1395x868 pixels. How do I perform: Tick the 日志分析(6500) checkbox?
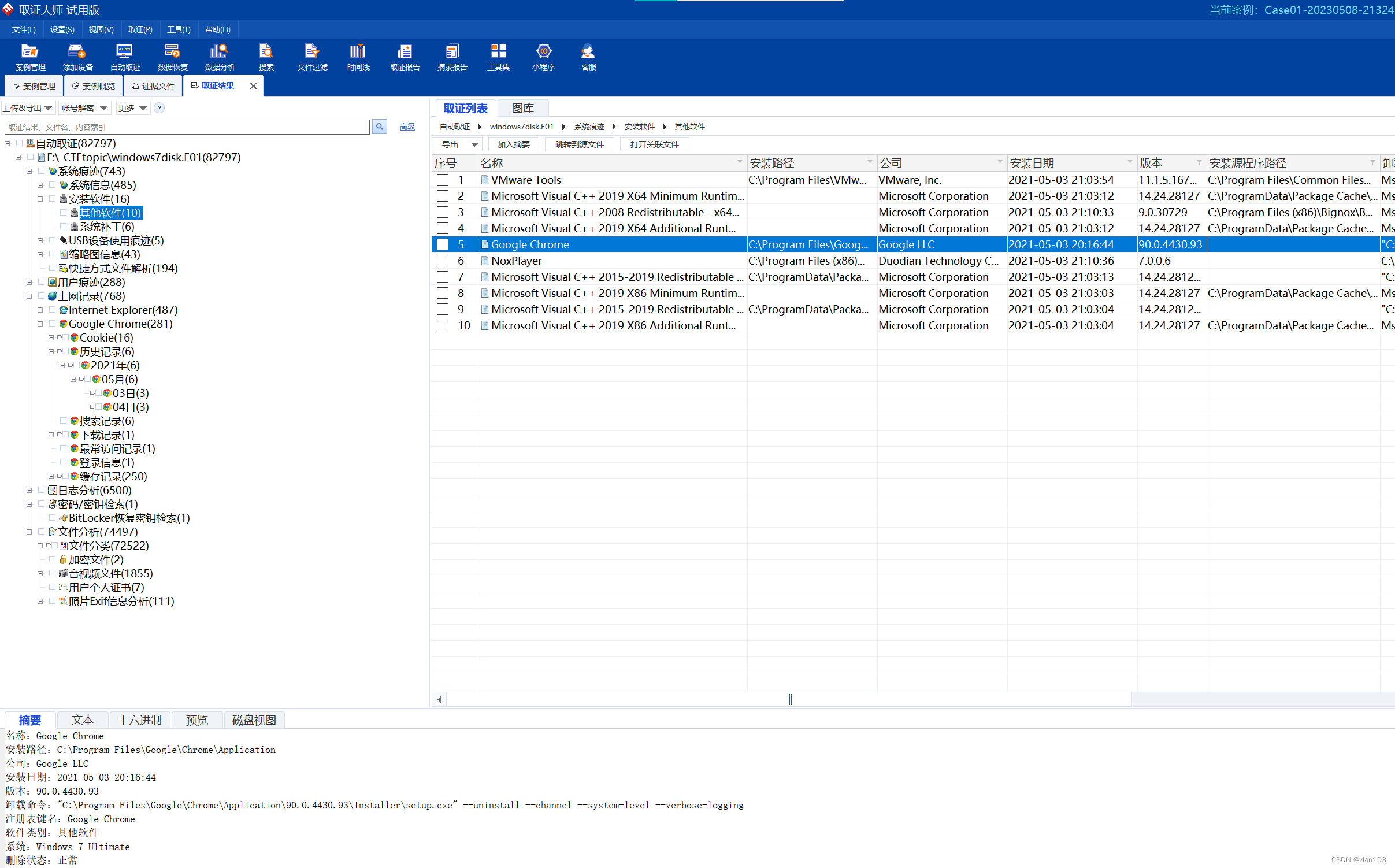point(42,489)
